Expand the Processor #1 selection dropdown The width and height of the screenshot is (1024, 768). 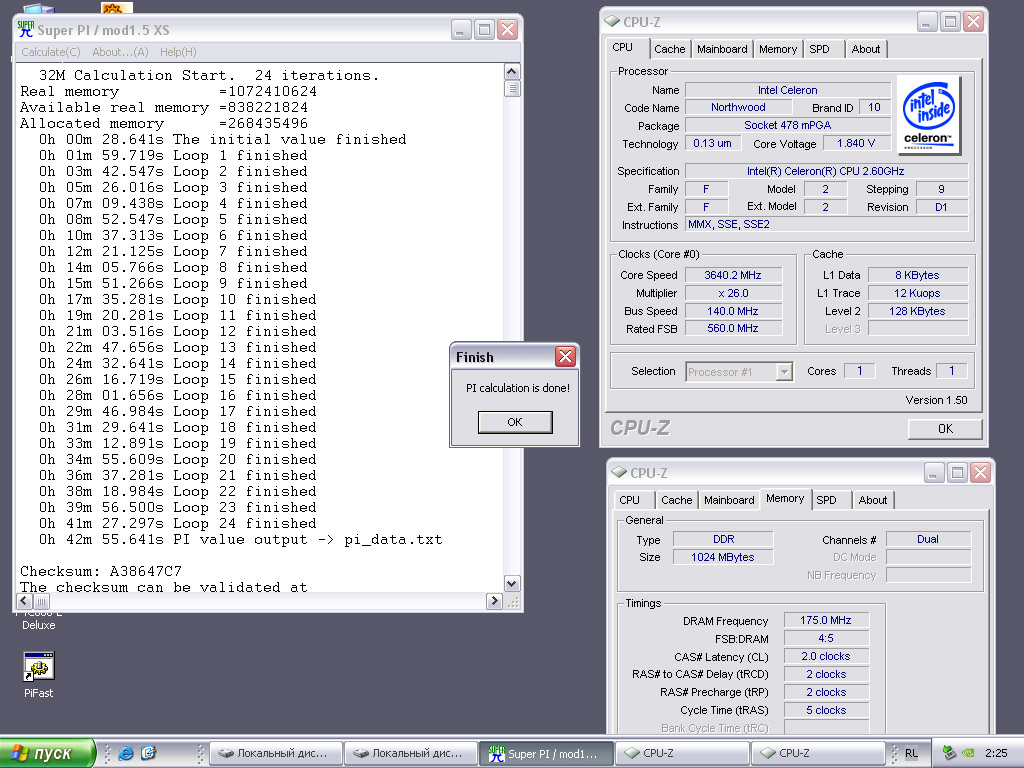[x=784, y=372]
